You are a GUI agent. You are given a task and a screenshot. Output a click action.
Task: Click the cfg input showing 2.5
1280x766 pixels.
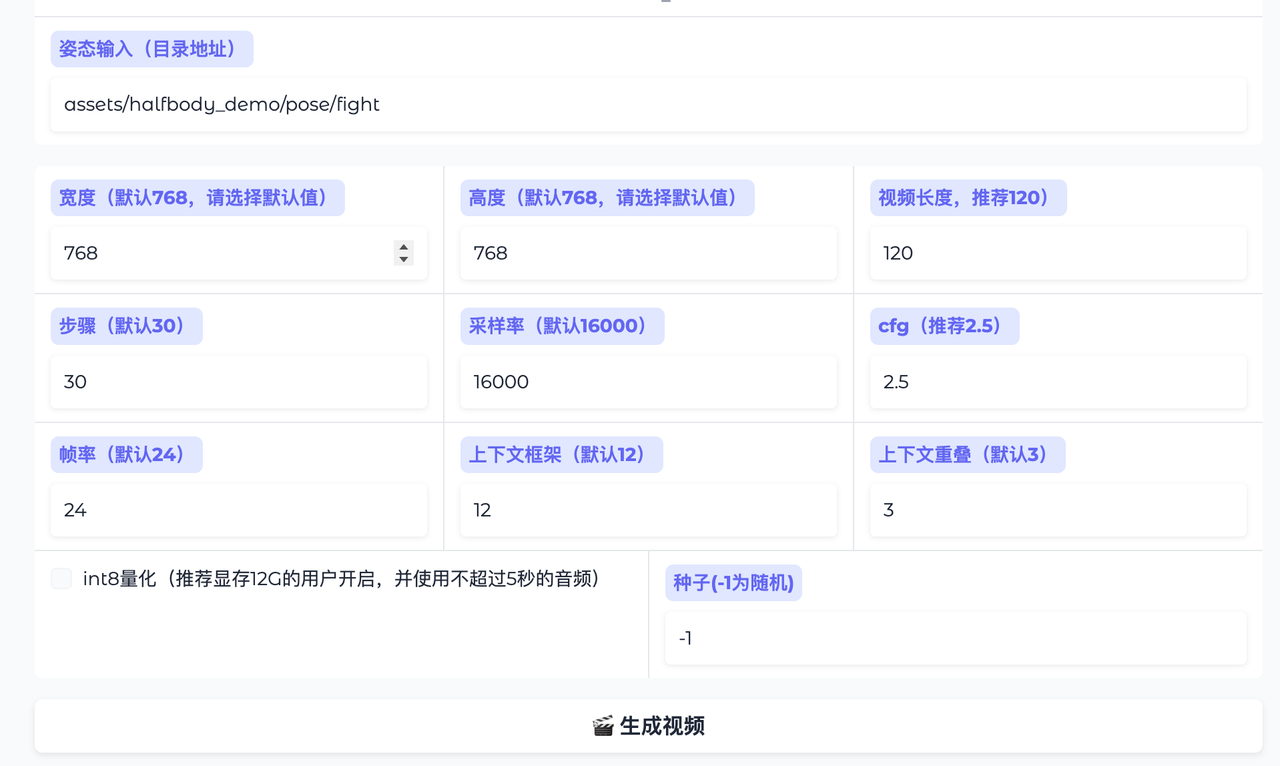click(x=1058, y=382)
